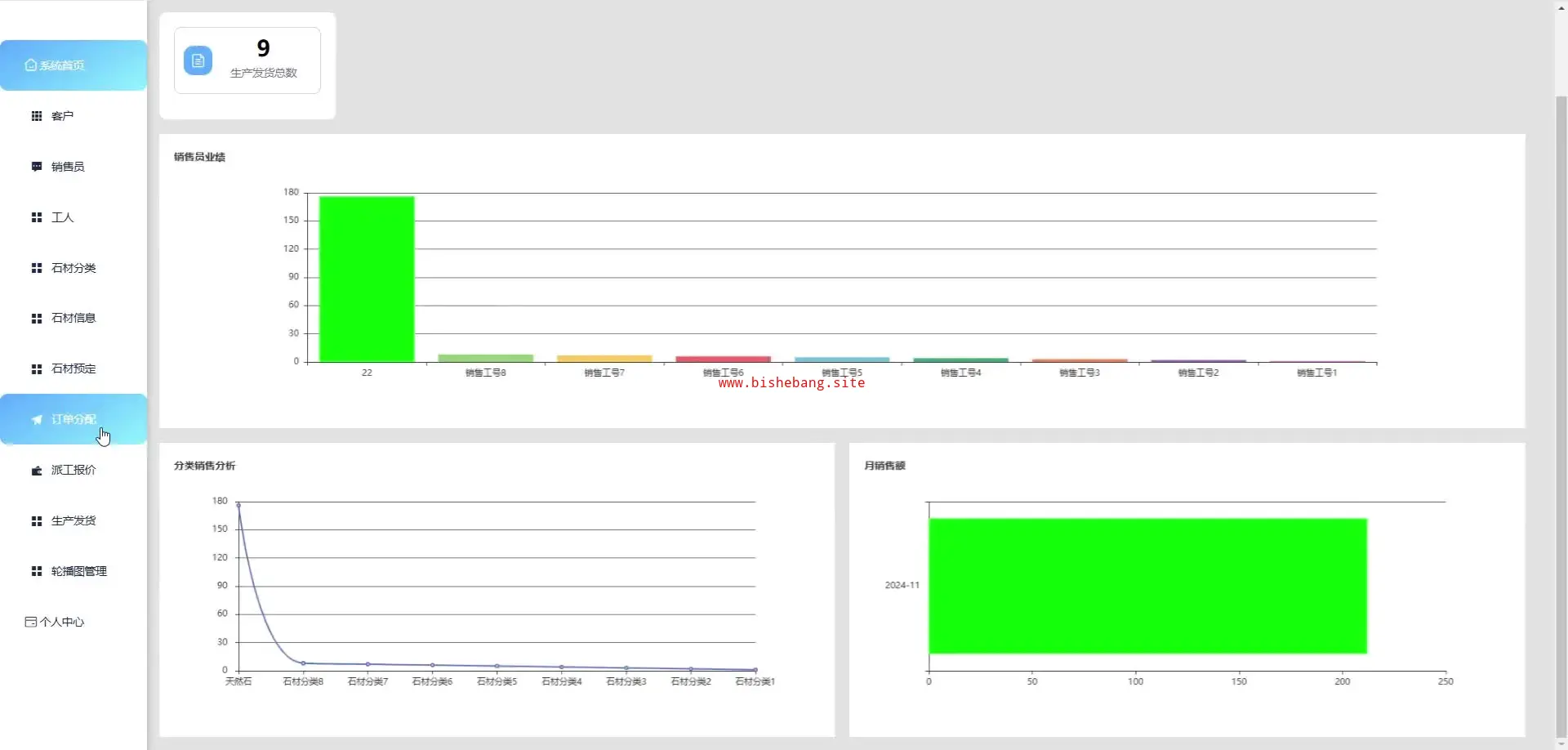Click the green 2024-11 monthly sales bar
Screen dimensions: 1568x750
coord(1147,586)
